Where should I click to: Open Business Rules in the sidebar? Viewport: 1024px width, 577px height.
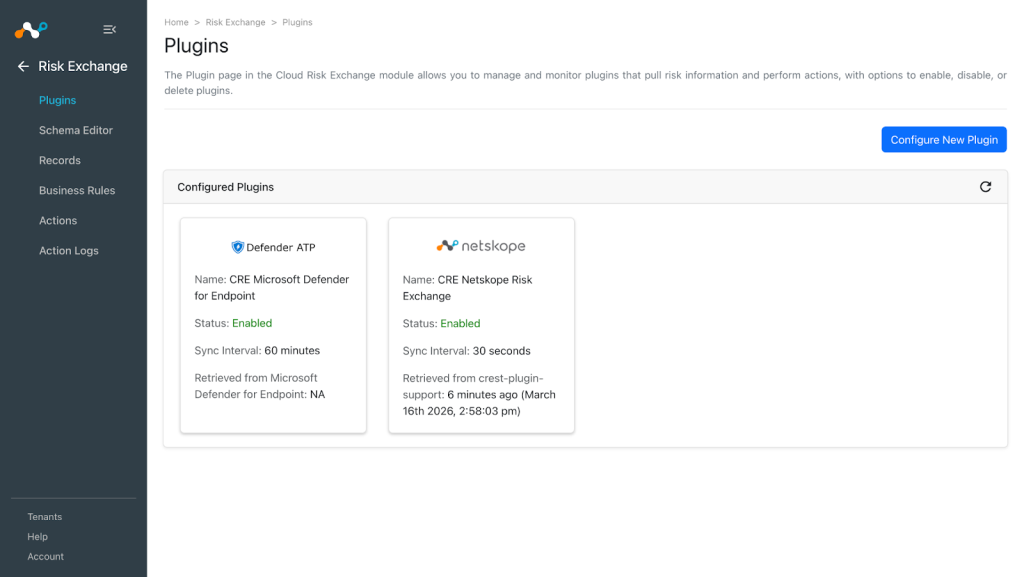pos(77,190)
